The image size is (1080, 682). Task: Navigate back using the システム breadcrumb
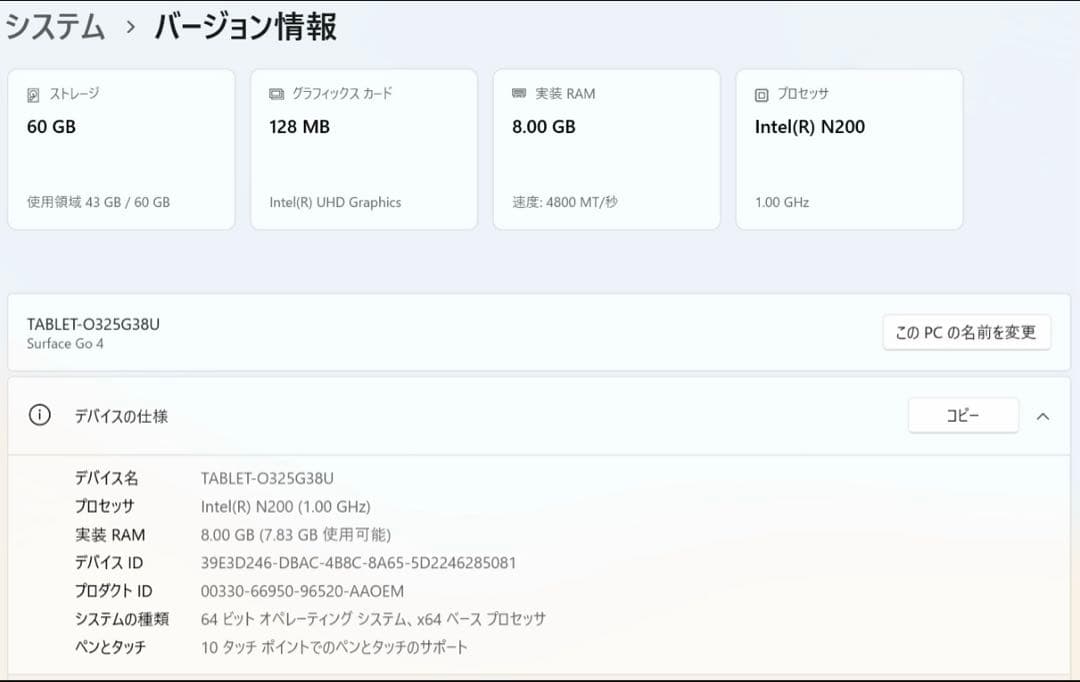tap(55, 28)
